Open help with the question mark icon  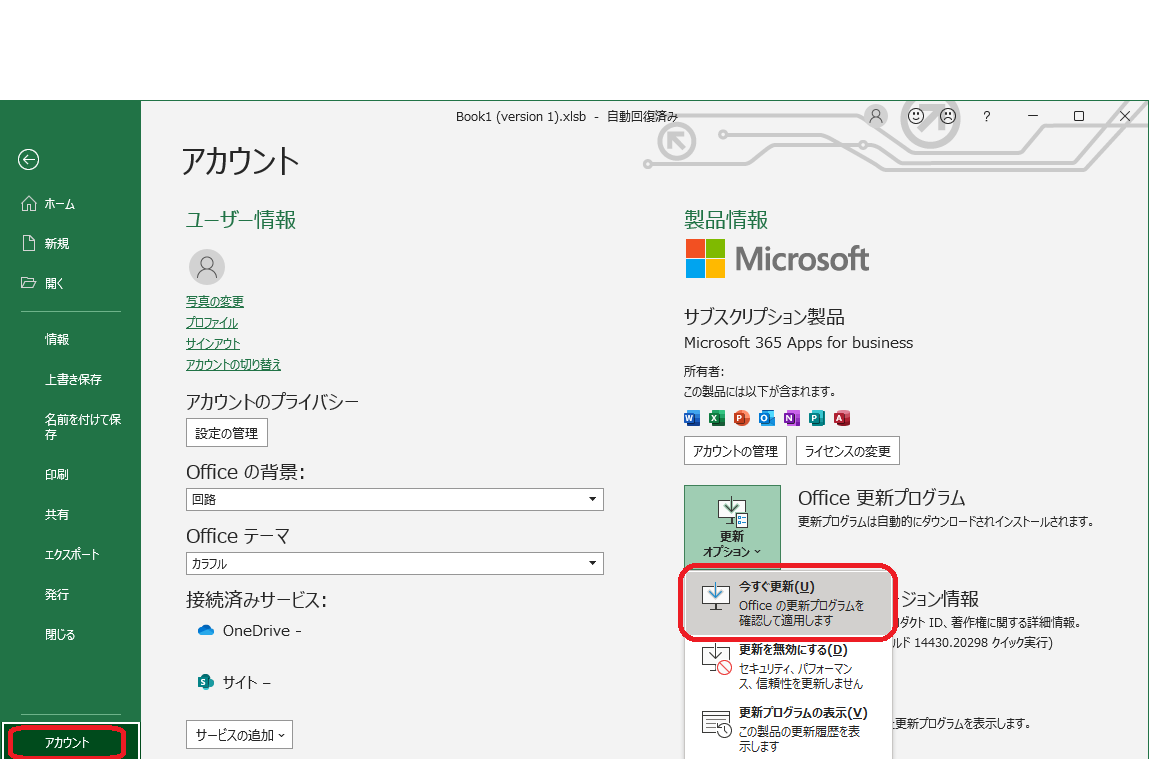pyautogui.click(x=987, y=116)
